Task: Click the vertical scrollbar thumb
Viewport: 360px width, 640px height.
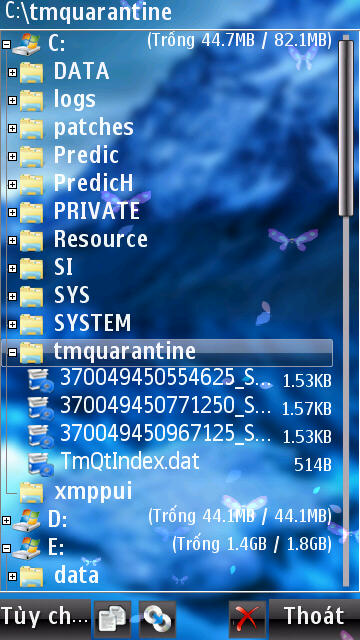Action: point(346,128)
